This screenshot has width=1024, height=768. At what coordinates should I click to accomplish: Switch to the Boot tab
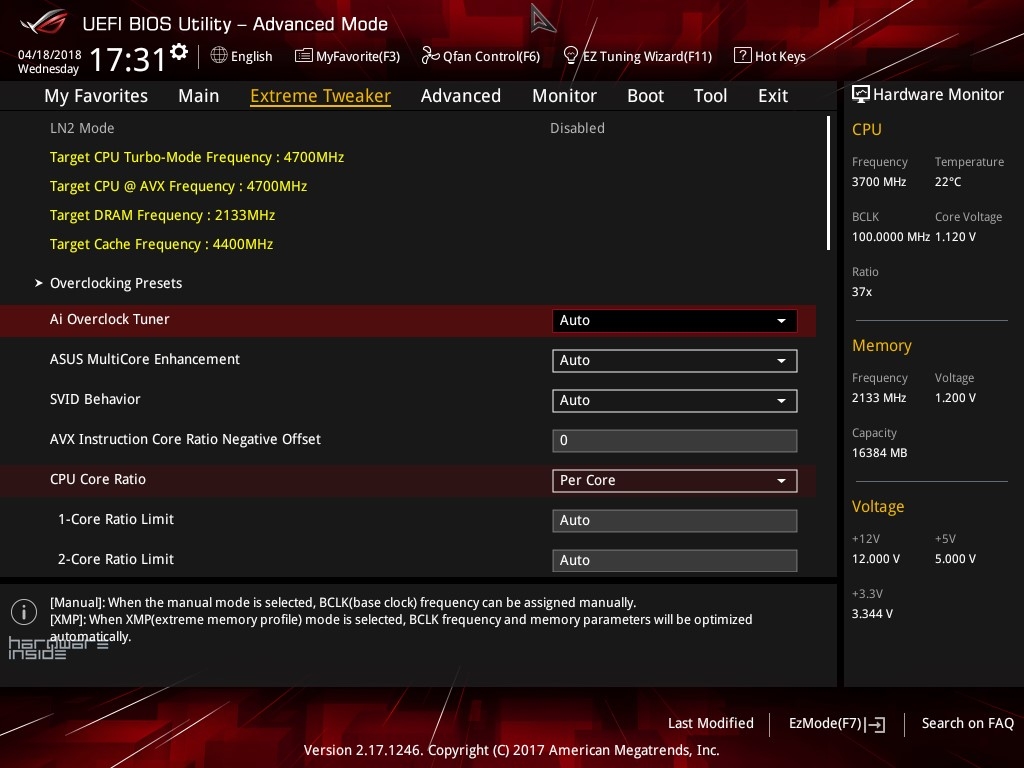pos(645,96)
